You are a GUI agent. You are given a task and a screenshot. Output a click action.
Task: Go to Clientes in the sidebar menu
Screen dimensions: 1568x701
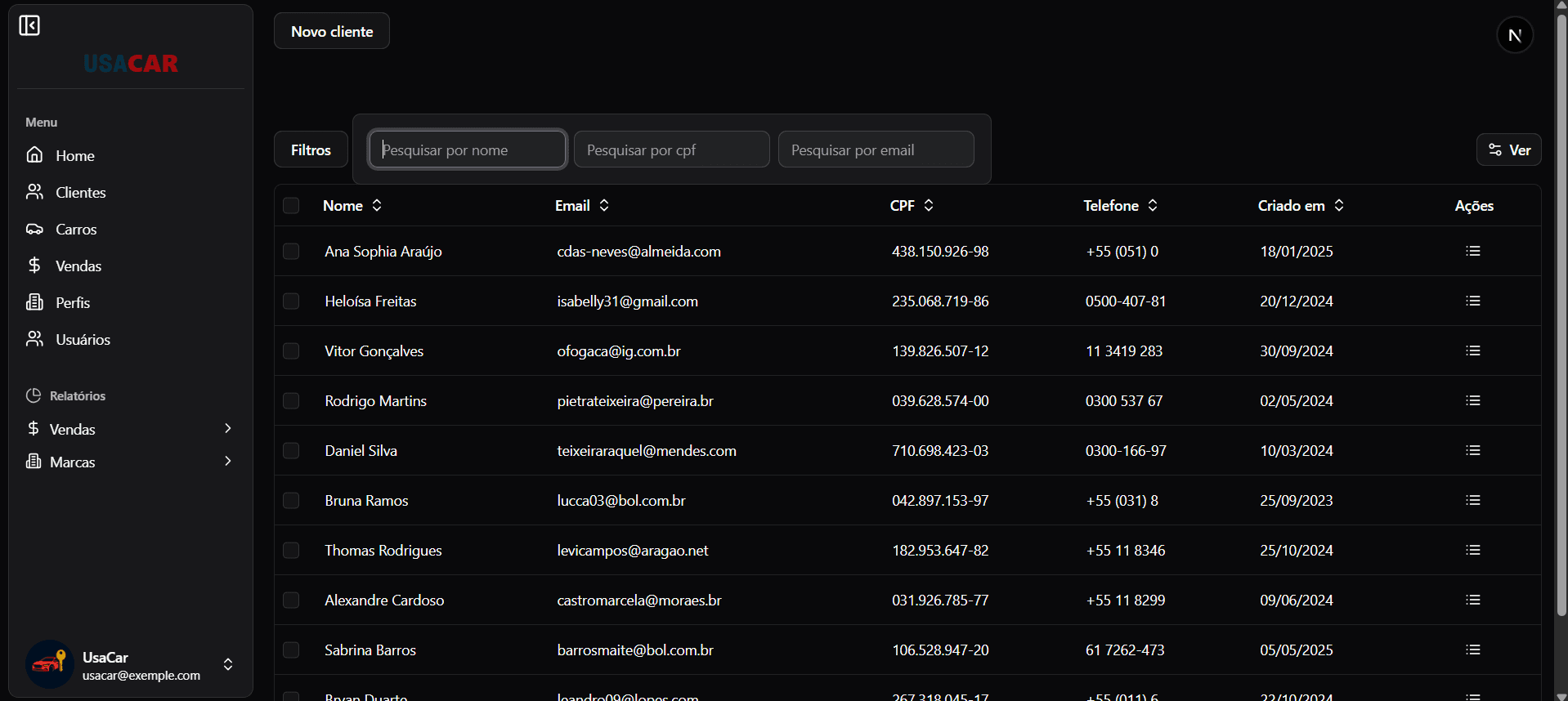click(80, 193)
